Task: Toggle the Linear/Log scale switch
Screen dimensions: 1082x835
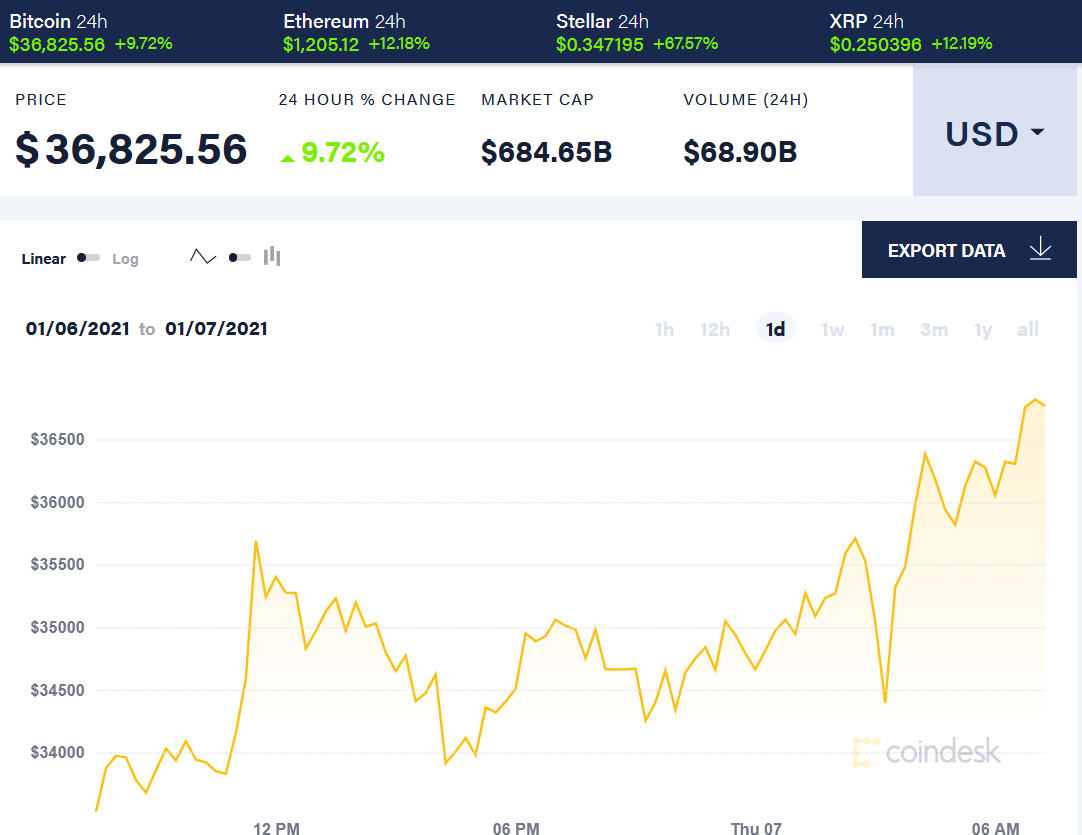Action: pyautogui.click(x=88, y=258)
